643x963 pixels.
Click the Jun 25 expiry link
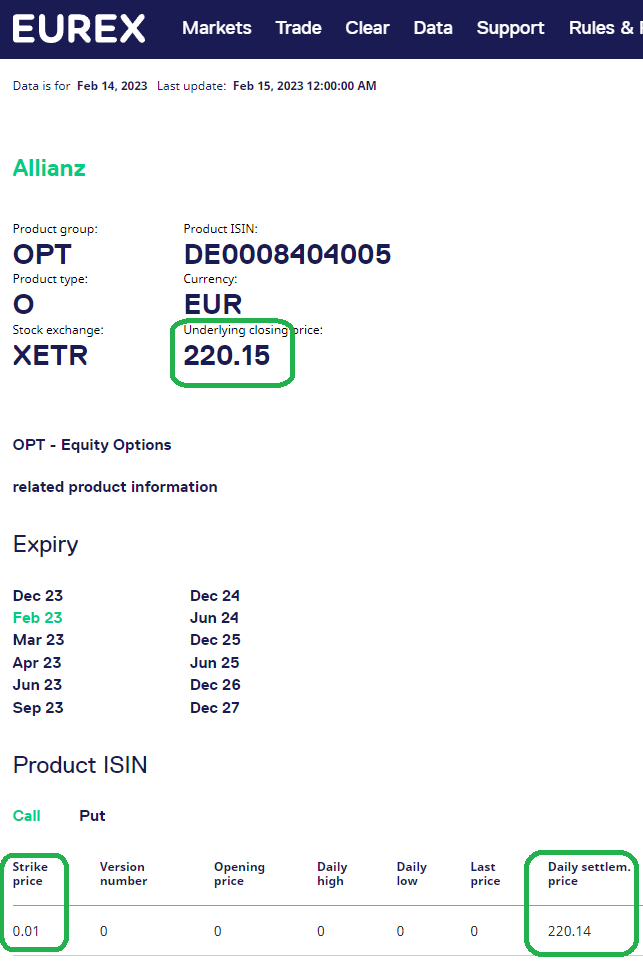point(214,663)
